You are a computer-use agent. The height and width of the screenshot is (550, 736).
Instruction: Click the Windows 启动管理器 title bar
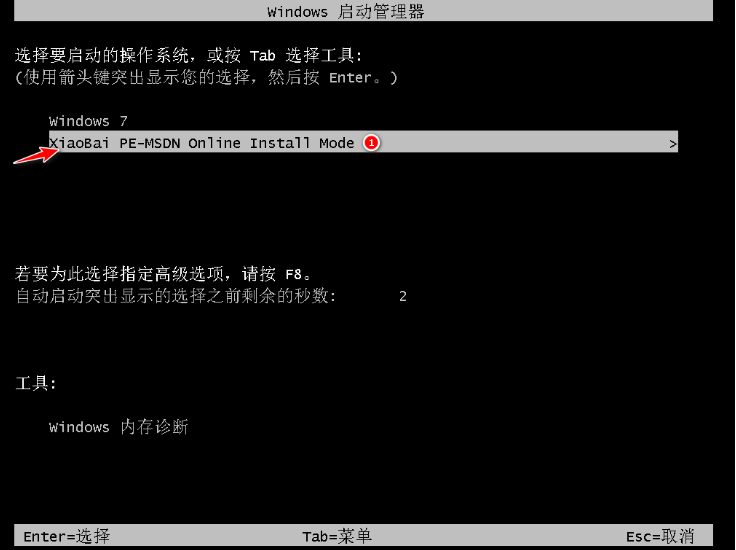click(x=363, y=11)
